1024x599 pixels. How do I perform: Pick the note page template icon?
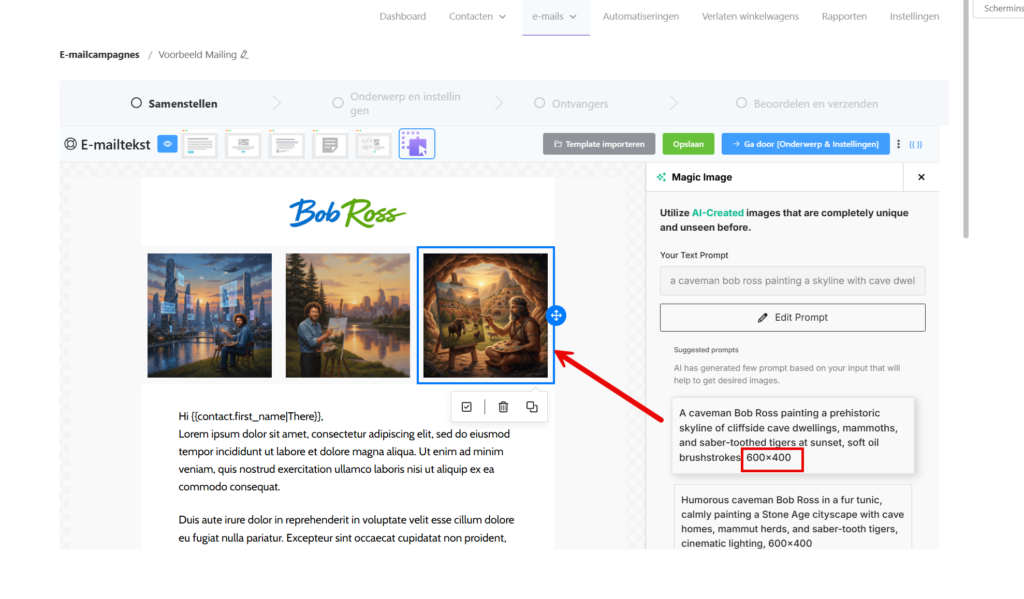click(x=330, y=144)
